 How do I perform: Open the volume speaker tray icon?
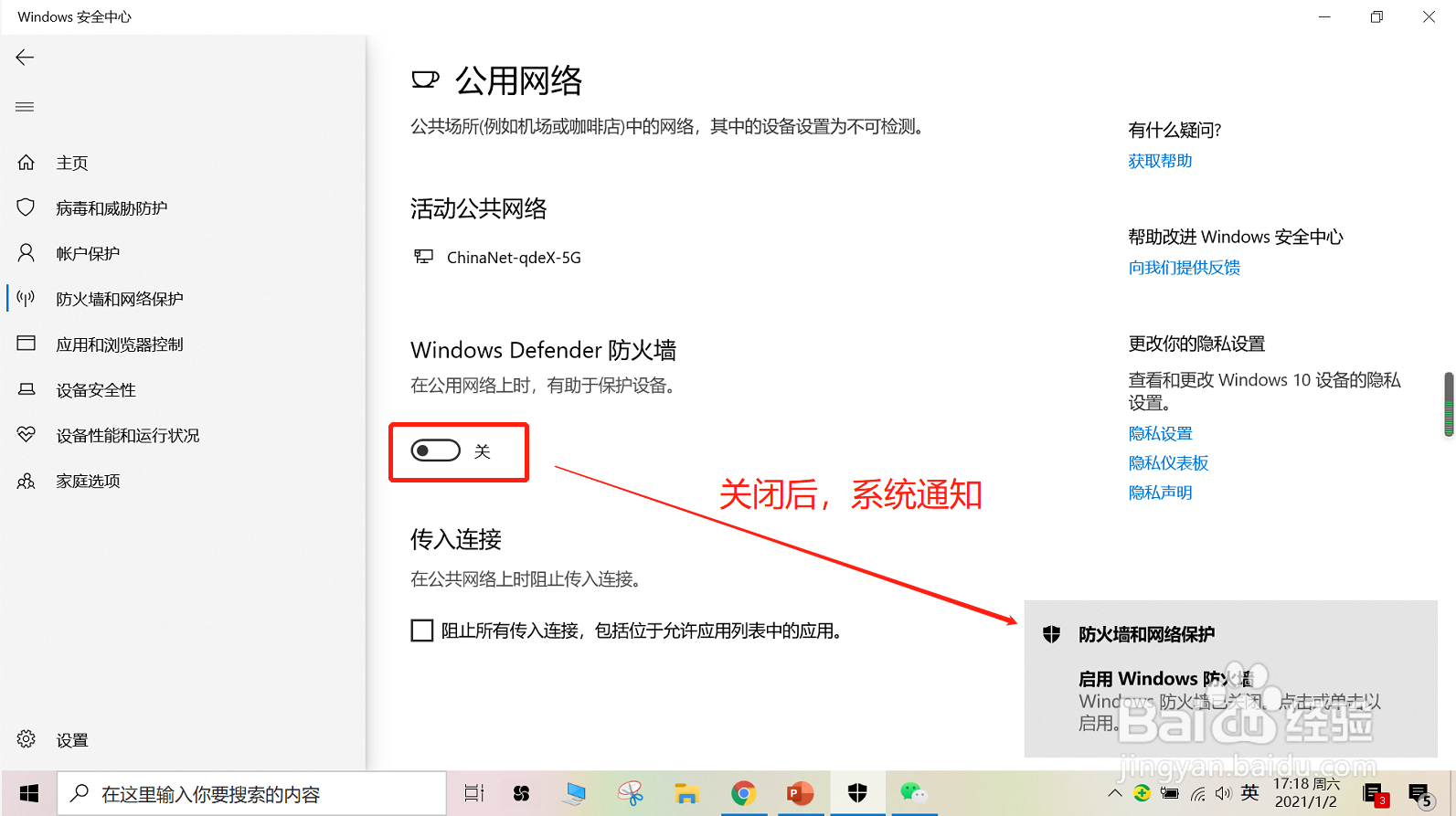point(1224,793)
